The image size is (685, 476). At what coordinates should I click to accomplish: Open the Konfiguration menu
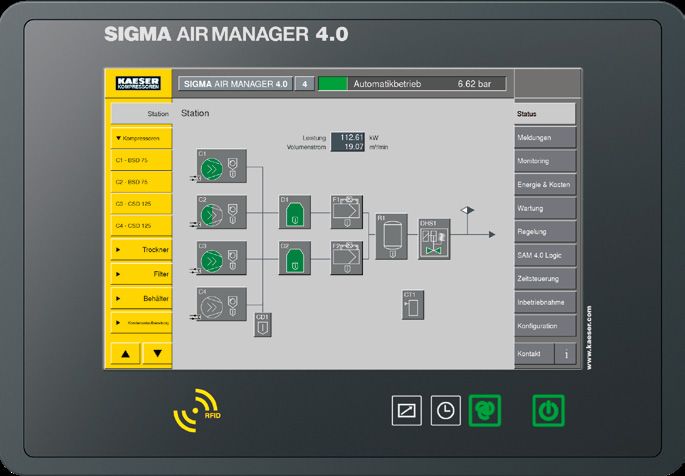pos(545,326)
